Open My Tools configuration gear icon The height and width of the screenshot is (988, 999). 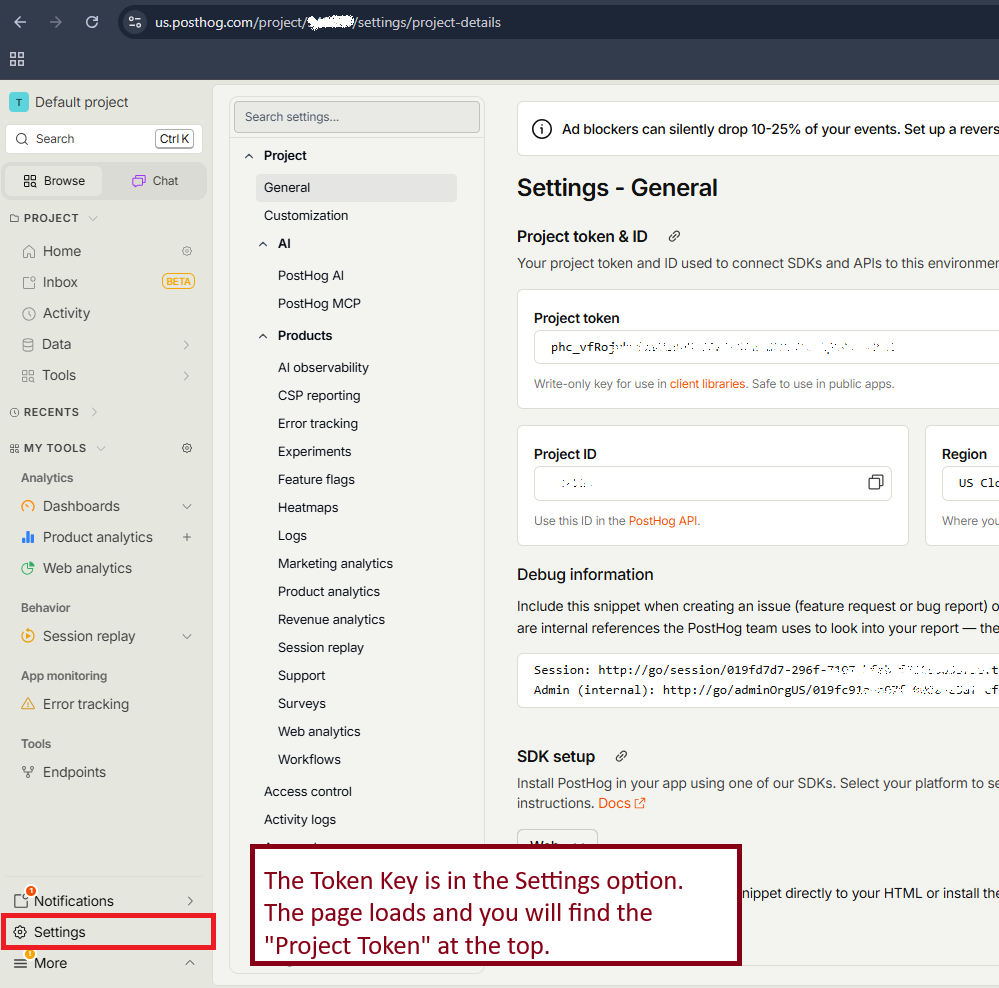pos(187,448)
